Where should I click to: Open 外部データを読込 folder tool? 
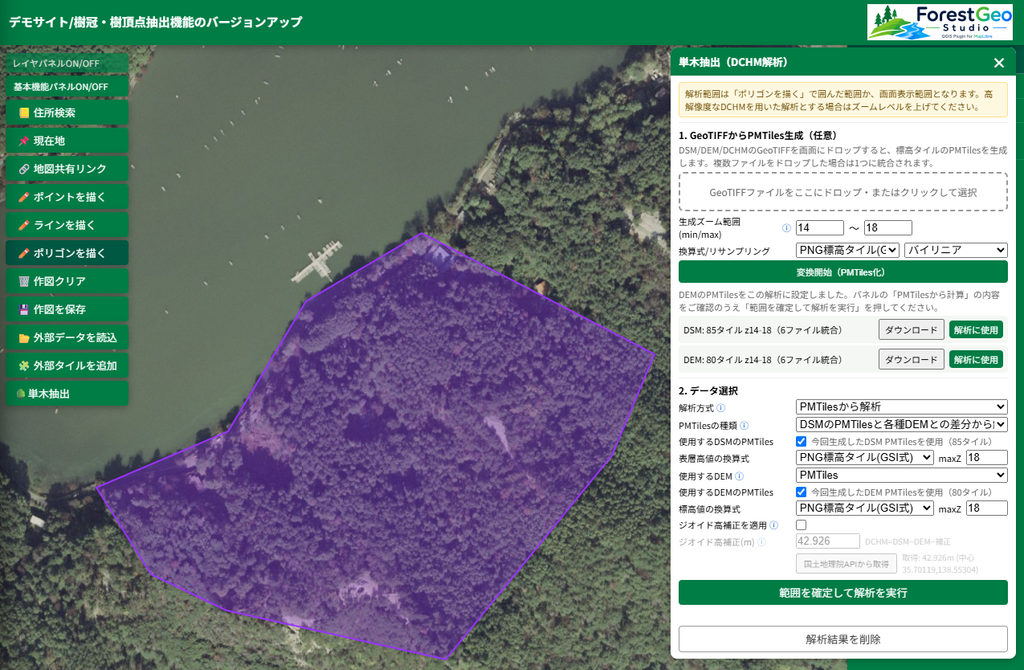[x=67, y=337]
